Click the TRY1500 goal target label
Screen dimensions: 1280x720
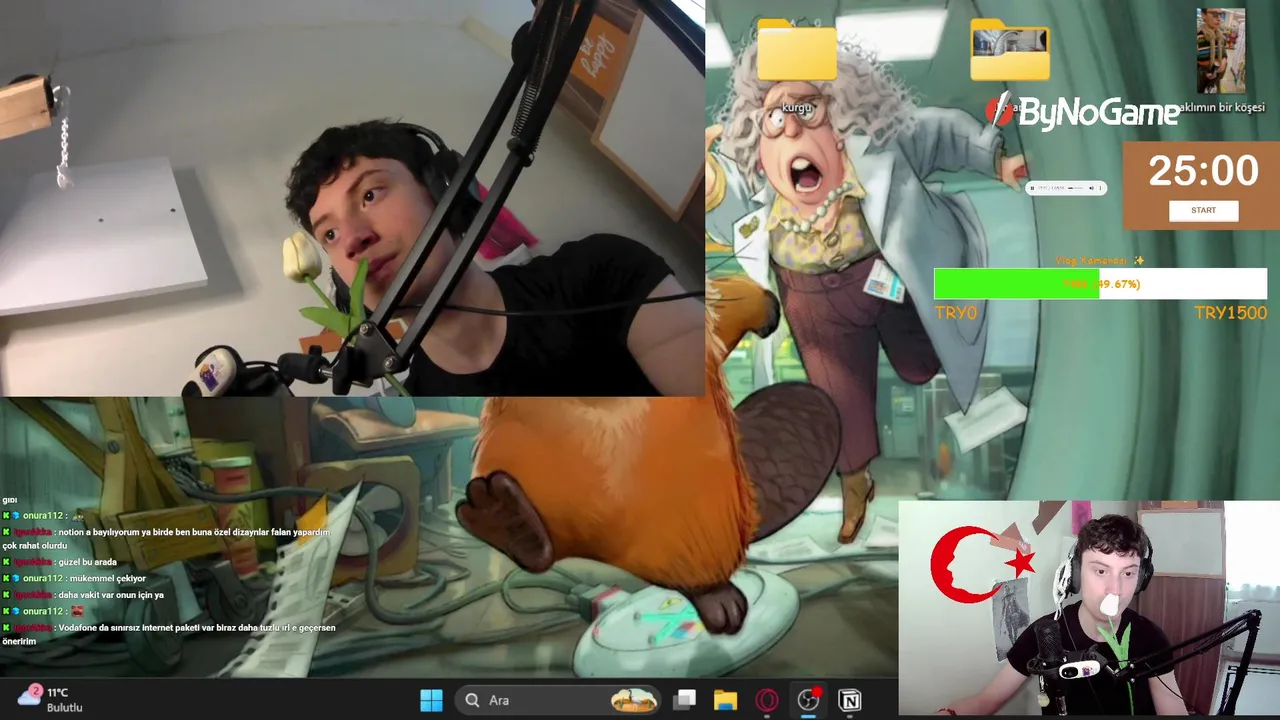(x=1230, y=313)
